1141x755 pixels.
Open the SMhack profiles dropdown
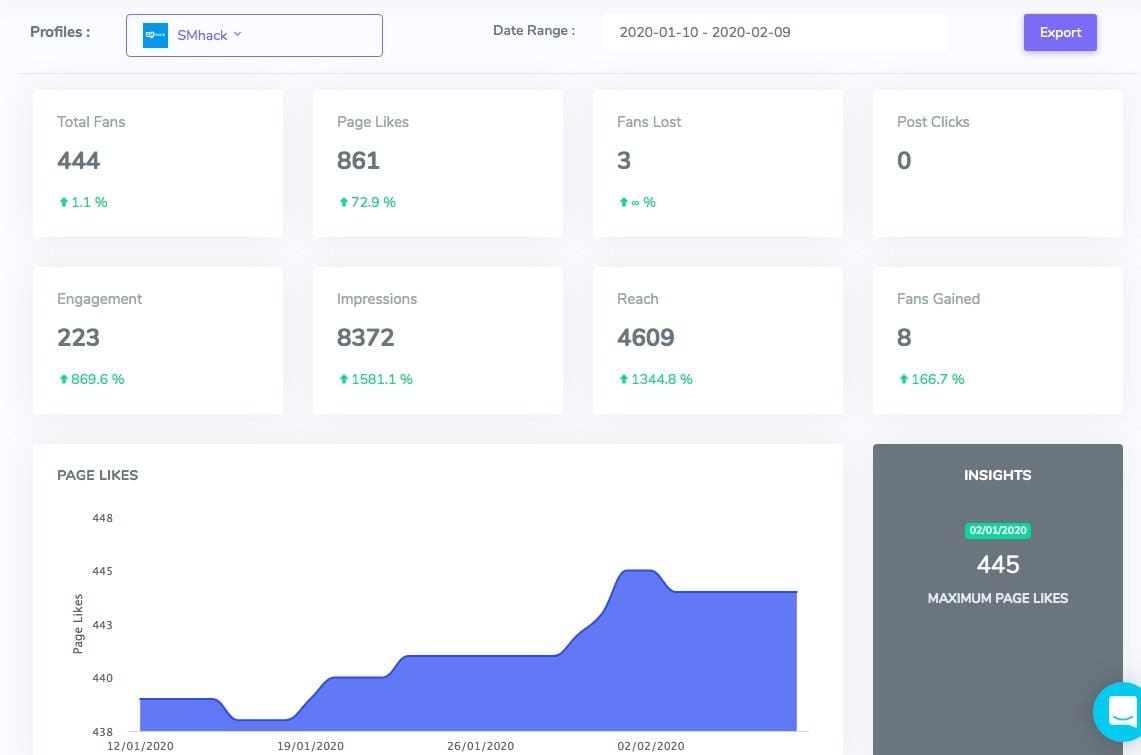(254, 35)
